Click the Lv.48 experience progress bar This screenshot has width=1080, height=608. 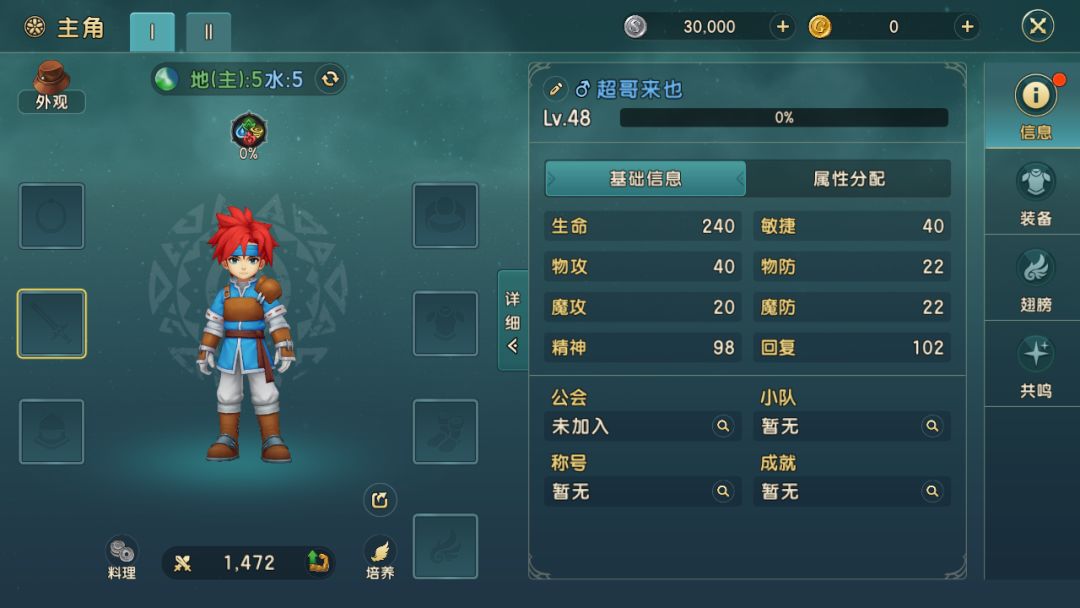point(784,118)
